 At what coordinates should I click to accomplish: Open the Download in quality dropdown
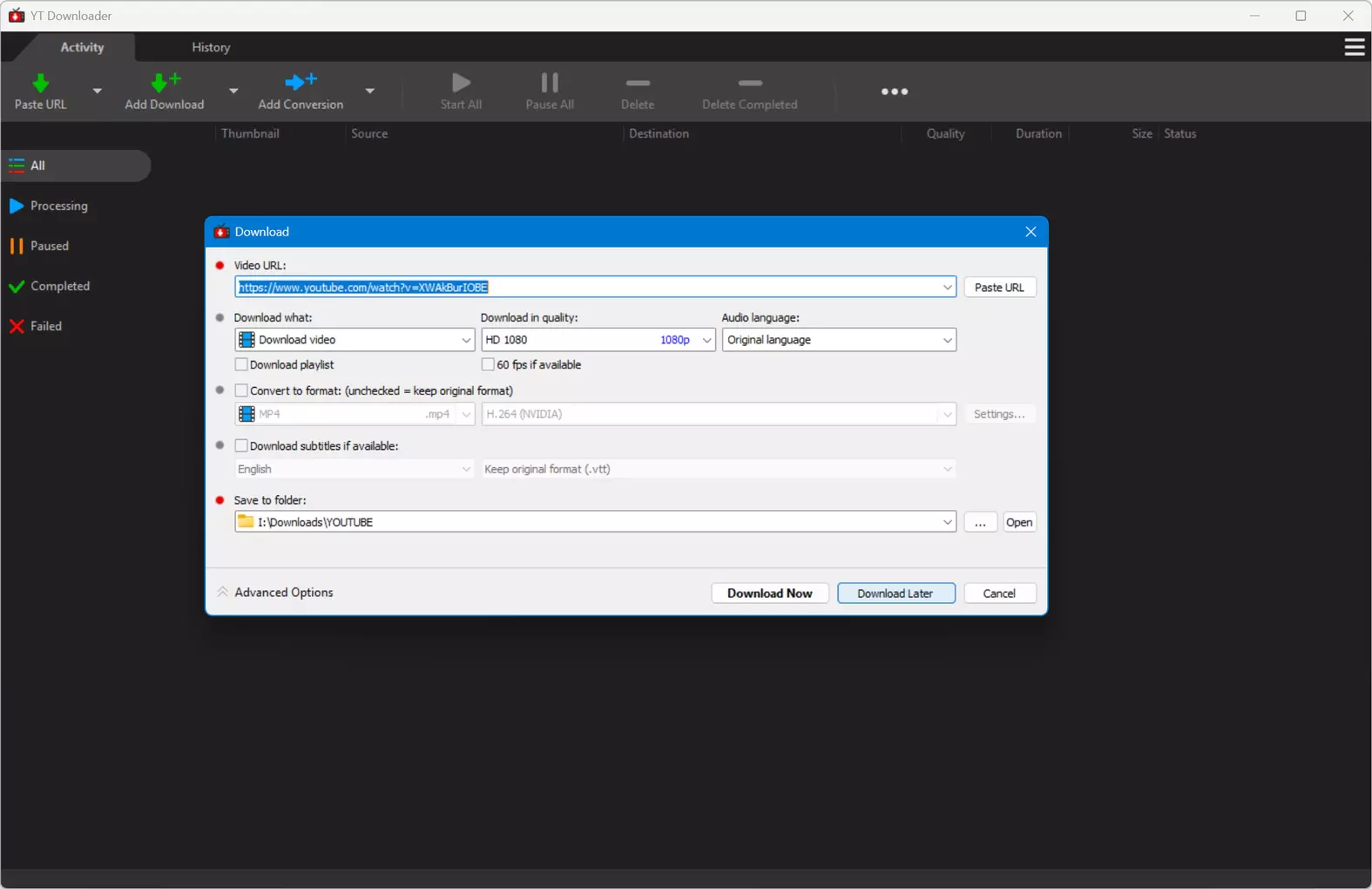598,340
